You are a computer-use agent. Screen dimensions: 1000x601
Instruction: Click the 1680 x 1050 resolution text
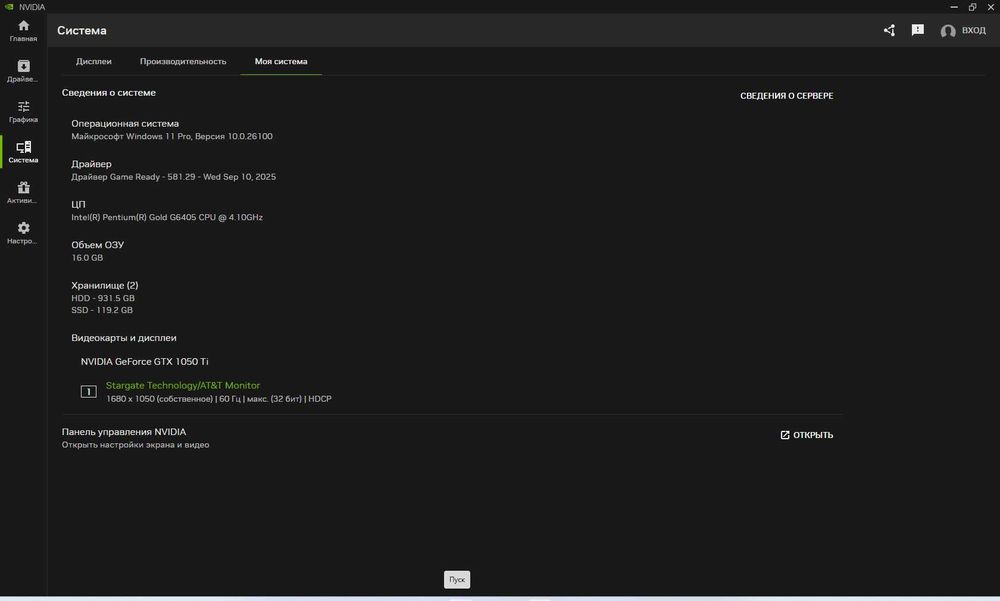219,399
